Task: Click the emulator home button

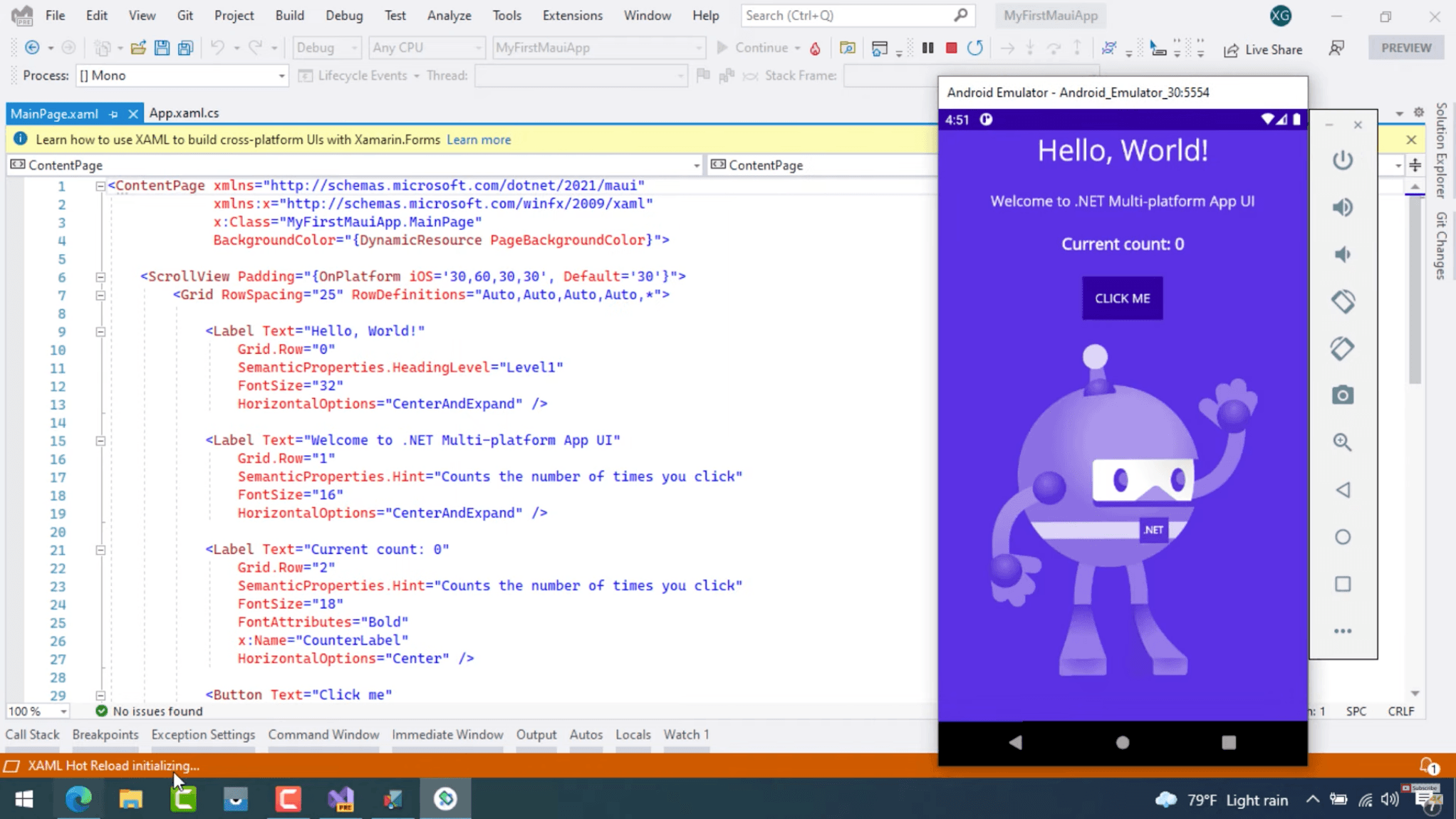Action: tap(1122, 742)
